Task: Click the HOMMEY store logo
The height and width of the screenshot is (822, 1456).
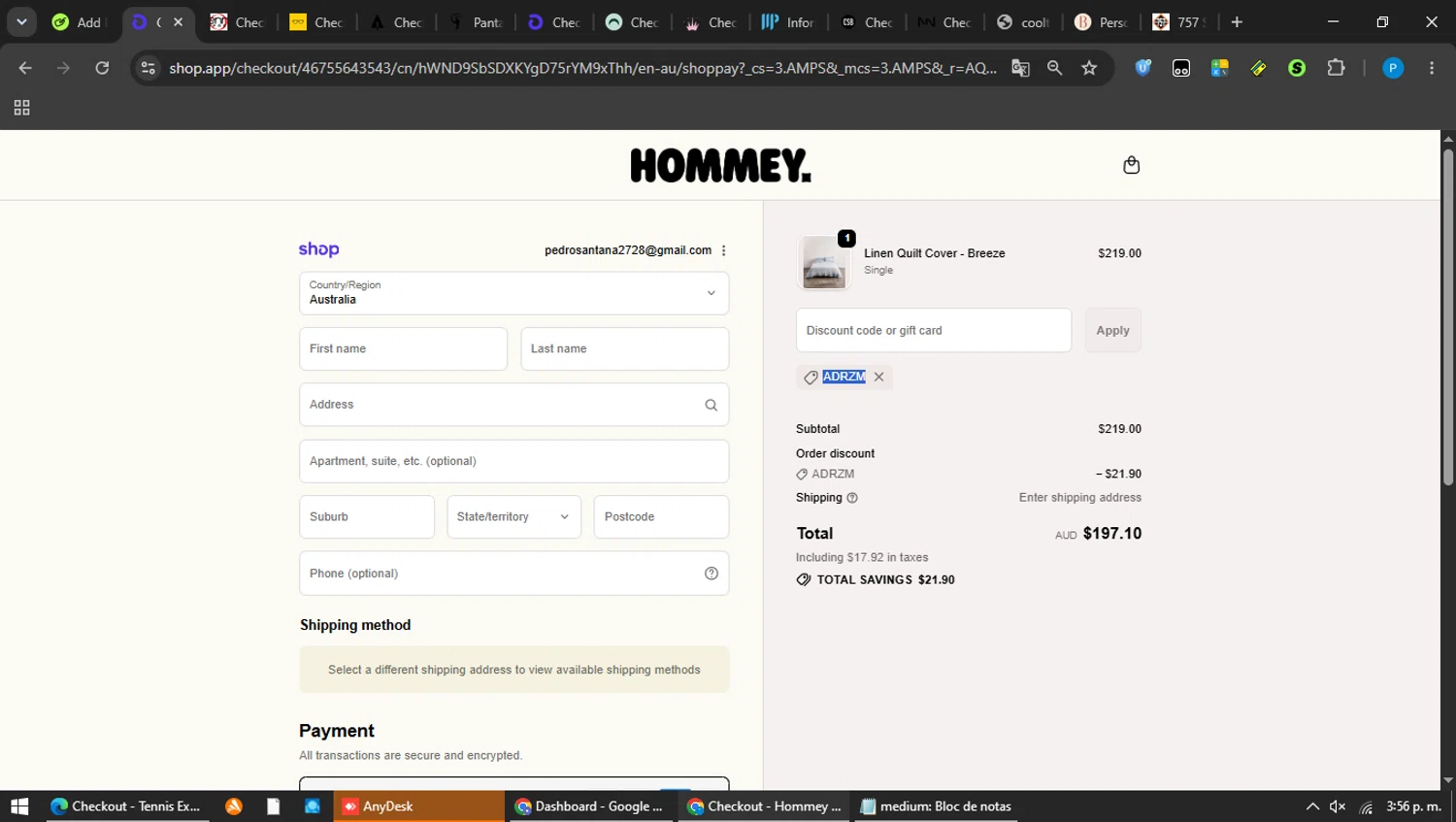Action: [x=720, y=165]
